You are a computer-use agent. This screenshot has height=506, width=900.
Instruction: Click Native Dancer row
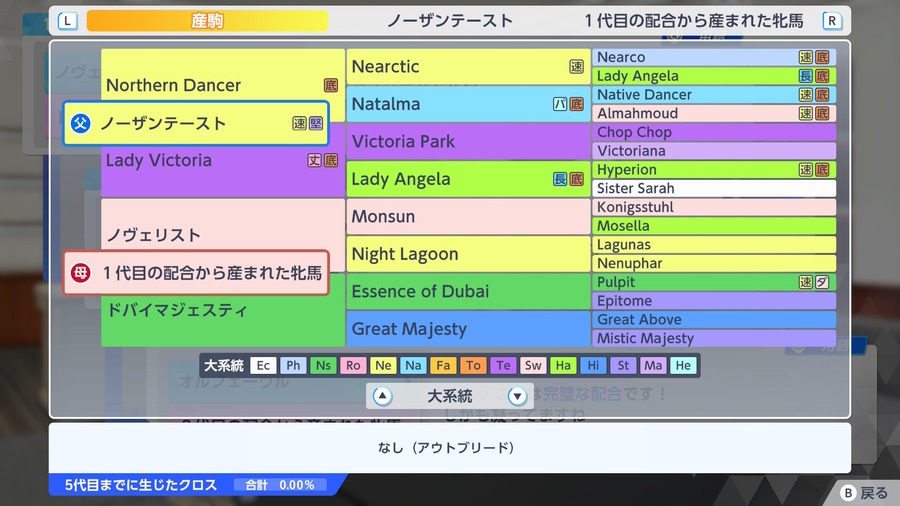tap(713, 95)
